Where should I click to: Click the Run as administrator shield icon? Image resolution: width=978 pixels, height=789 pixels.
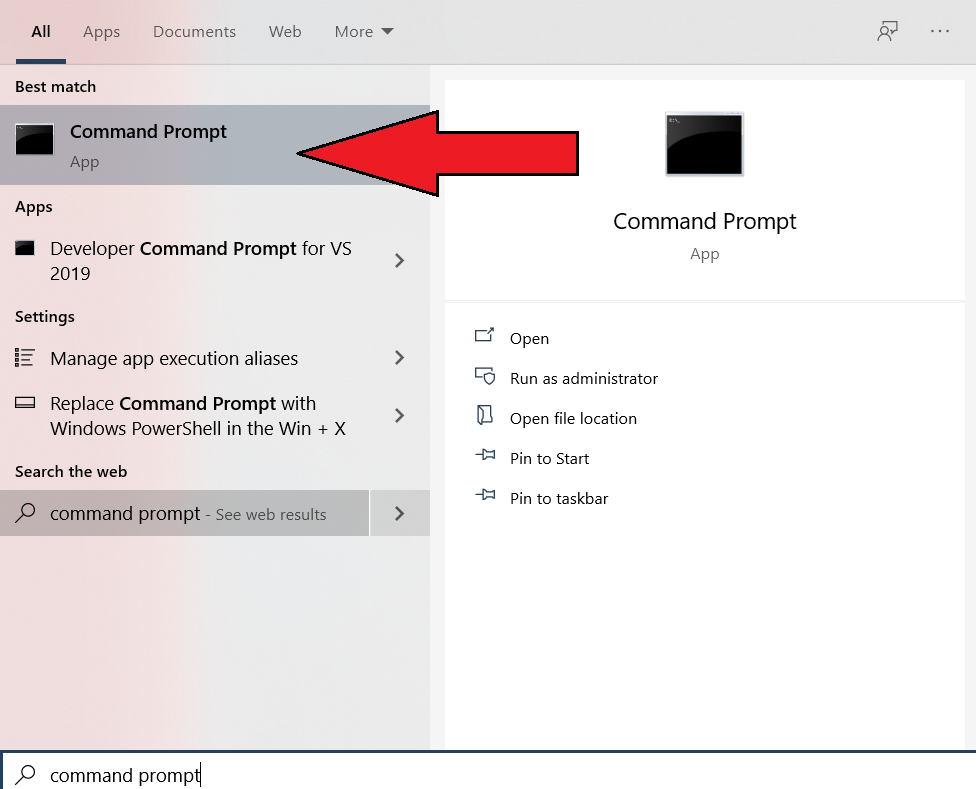point(485,375)
